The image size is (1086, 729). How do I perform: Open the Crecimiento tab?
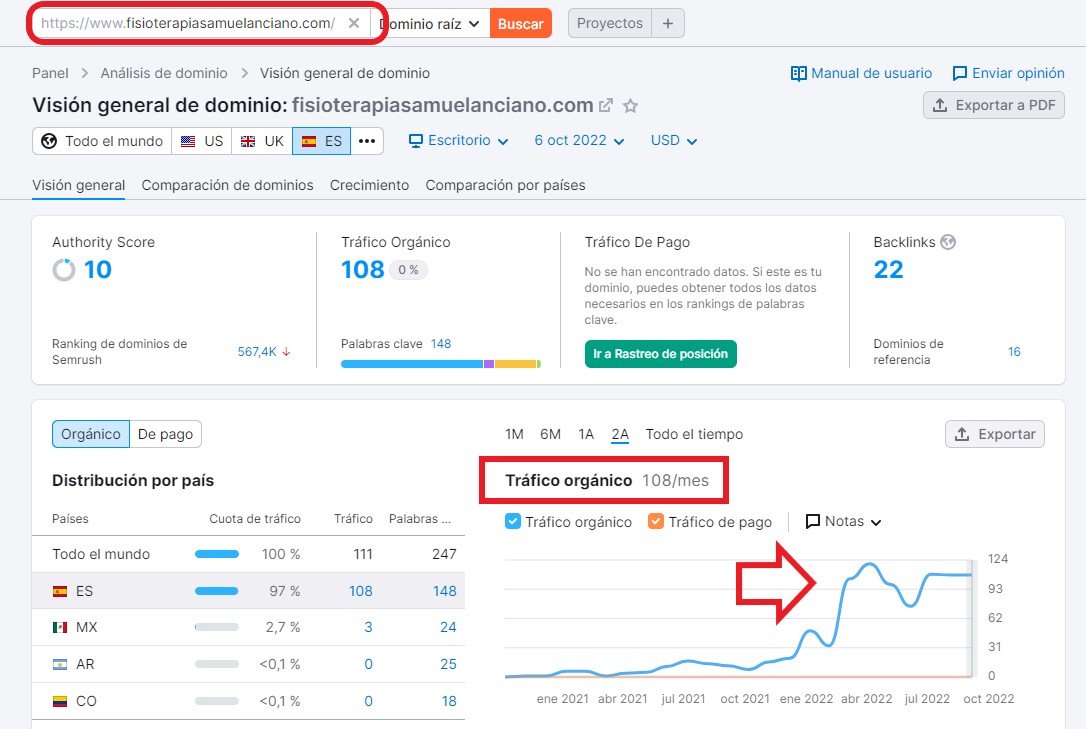click(x=369, y=185)
